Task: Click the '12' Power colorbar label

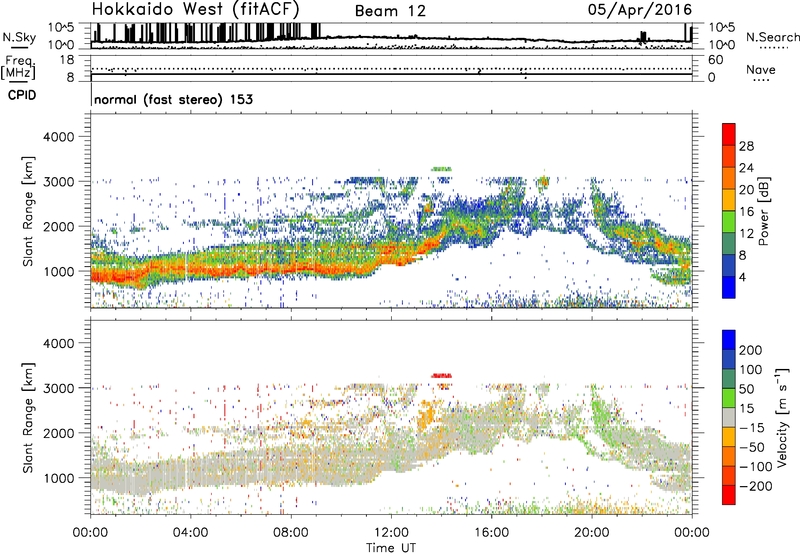Action: pos(746,234)
